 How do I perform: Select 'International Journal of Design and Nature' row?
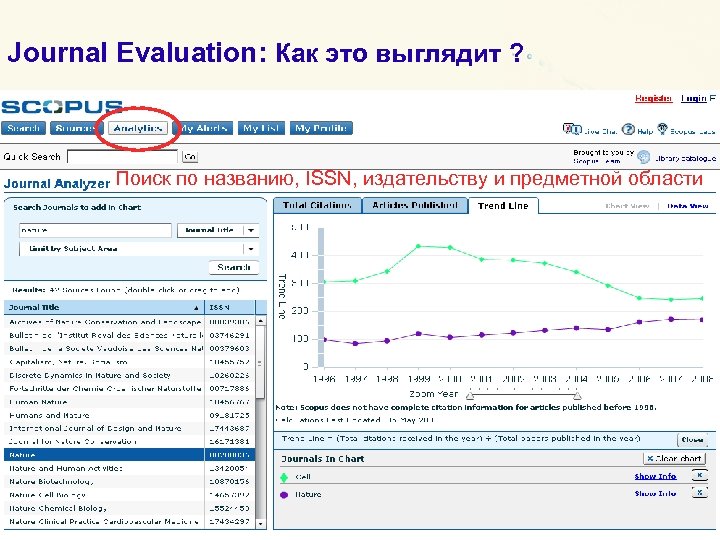tap(129, 428)
